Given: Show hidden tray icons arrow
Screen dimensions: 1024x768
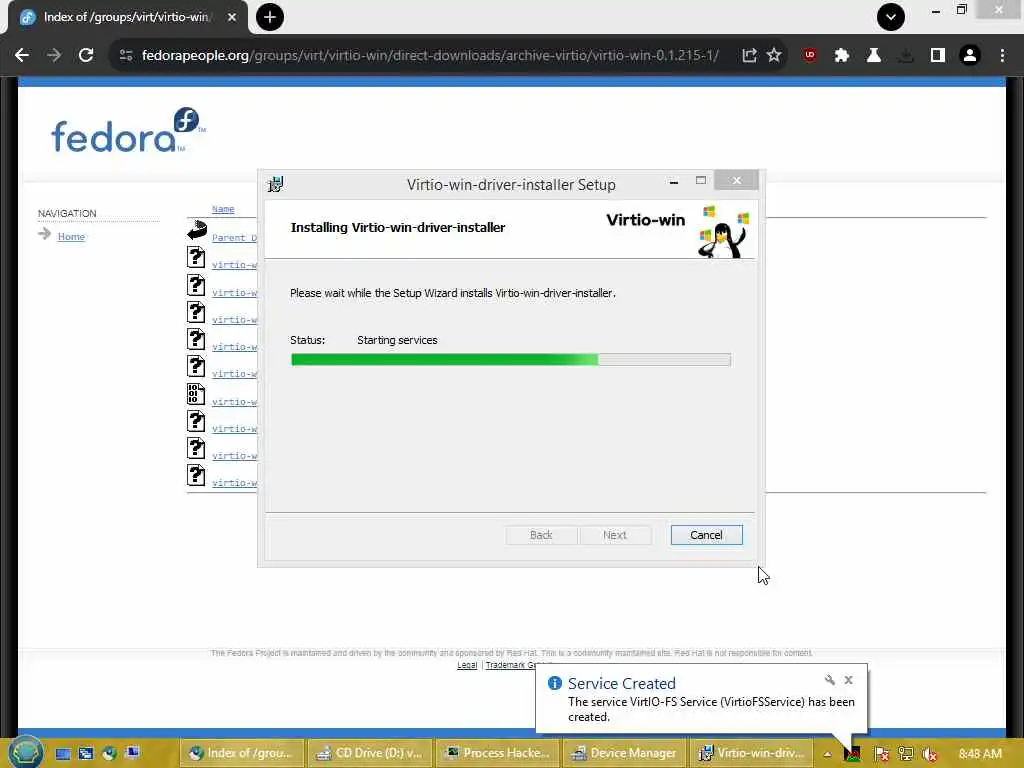Looking at the screenshot, I should tap(827, 754).
